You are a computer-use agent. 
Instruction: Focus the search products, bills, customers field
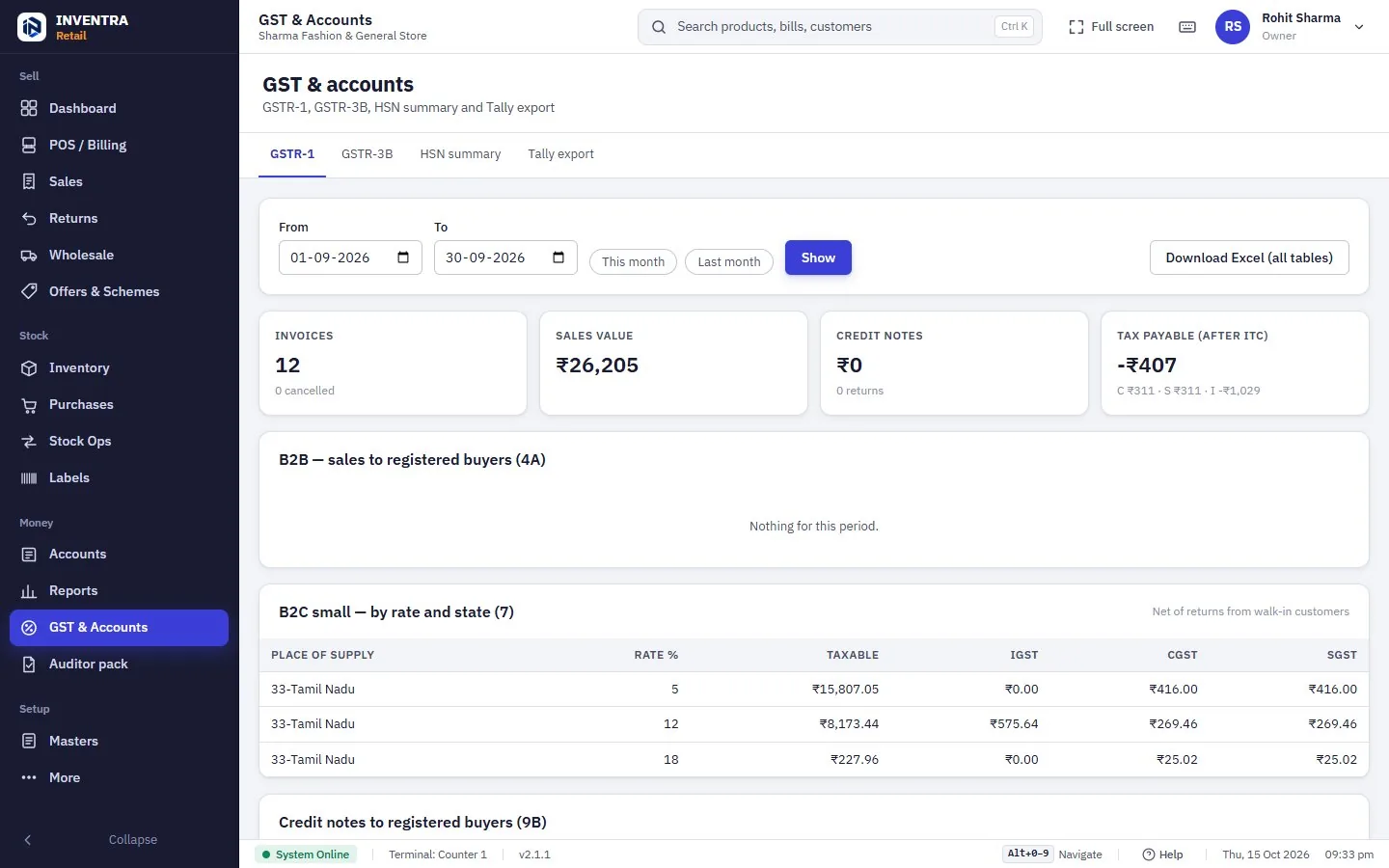click(840, 27)
